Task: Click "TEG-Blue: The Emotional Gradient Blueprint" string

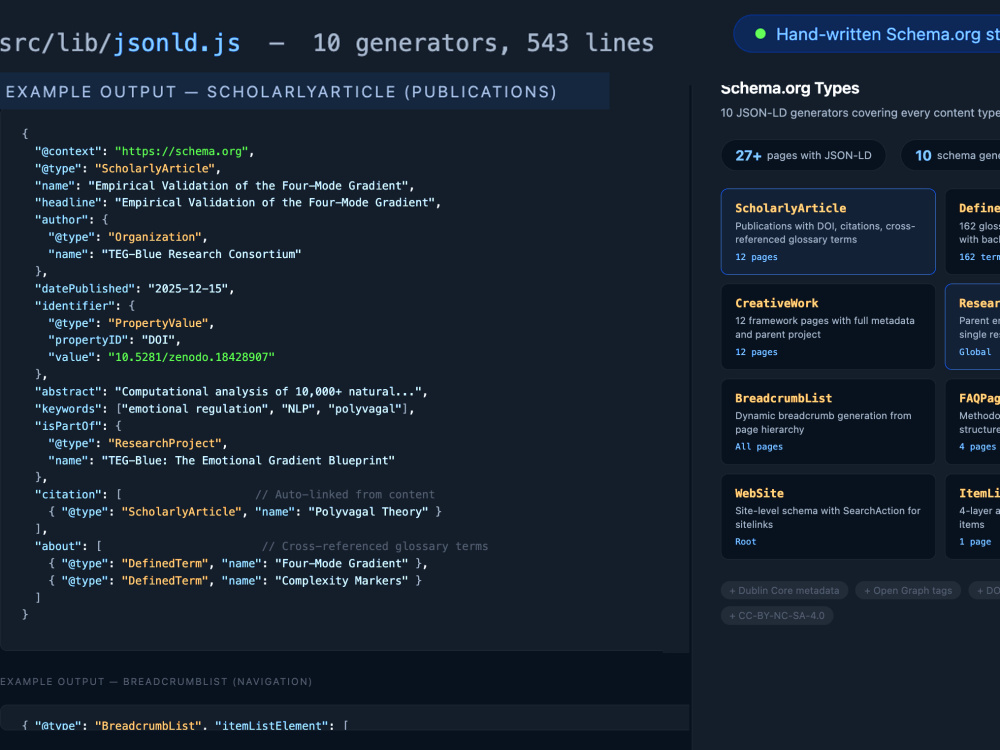Action: pyautogui.click(x=248, y=460)
